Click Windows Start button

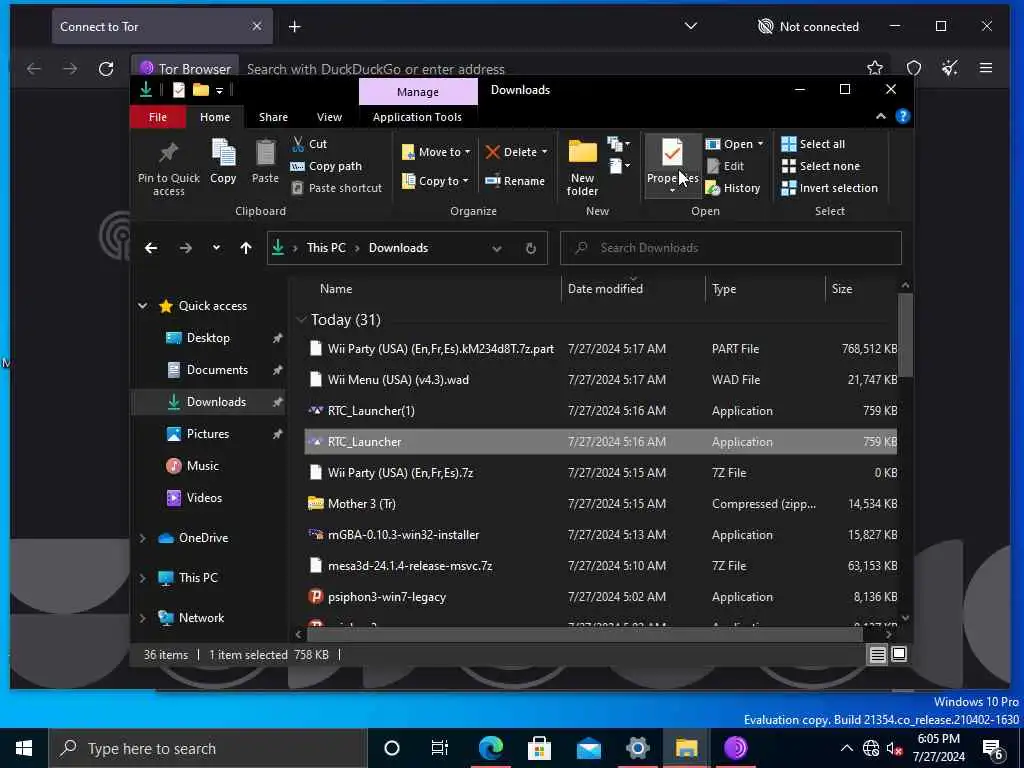point(24,748)
